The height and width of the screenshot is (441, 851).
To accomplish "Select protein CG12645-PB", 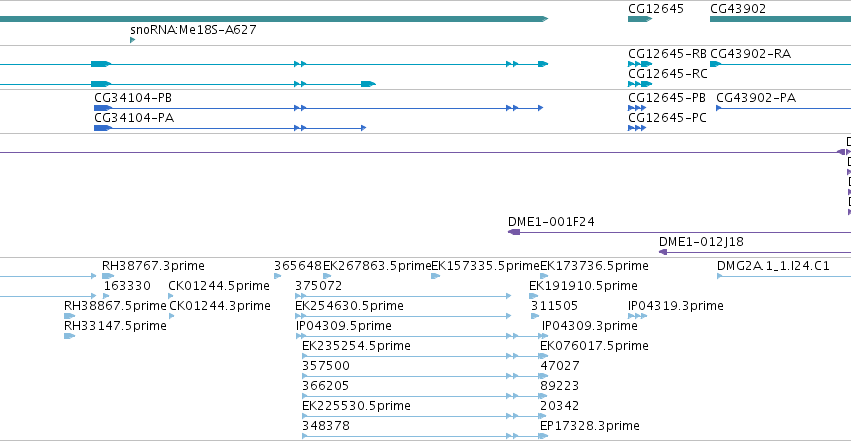I will (x=666, y=98).
